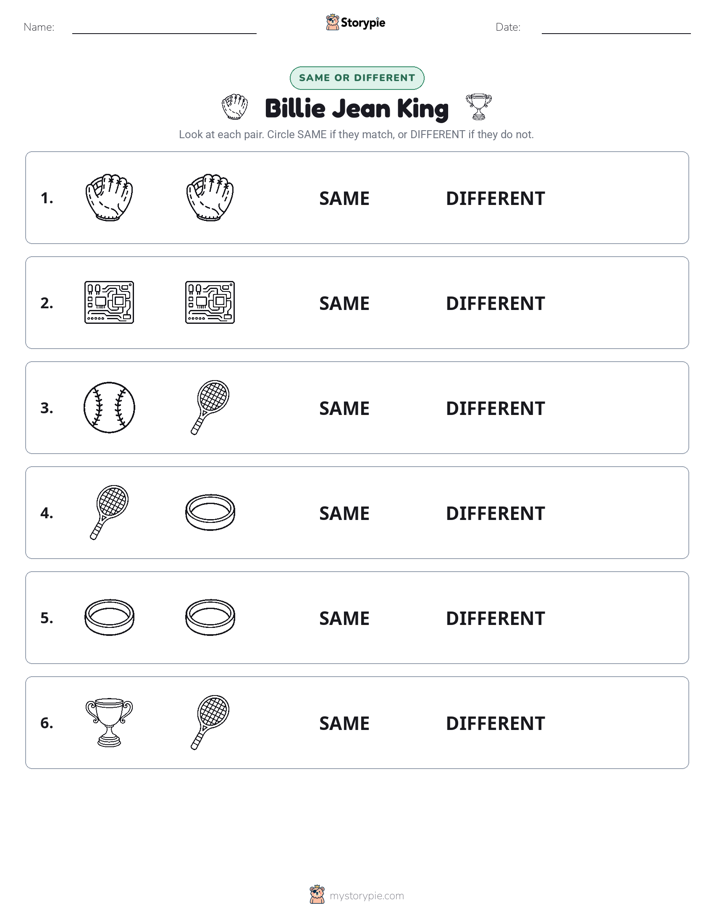This screenshot has width=714, height=924.
Task: Click the tennis racket in row 3
Action: coord(210,408)
